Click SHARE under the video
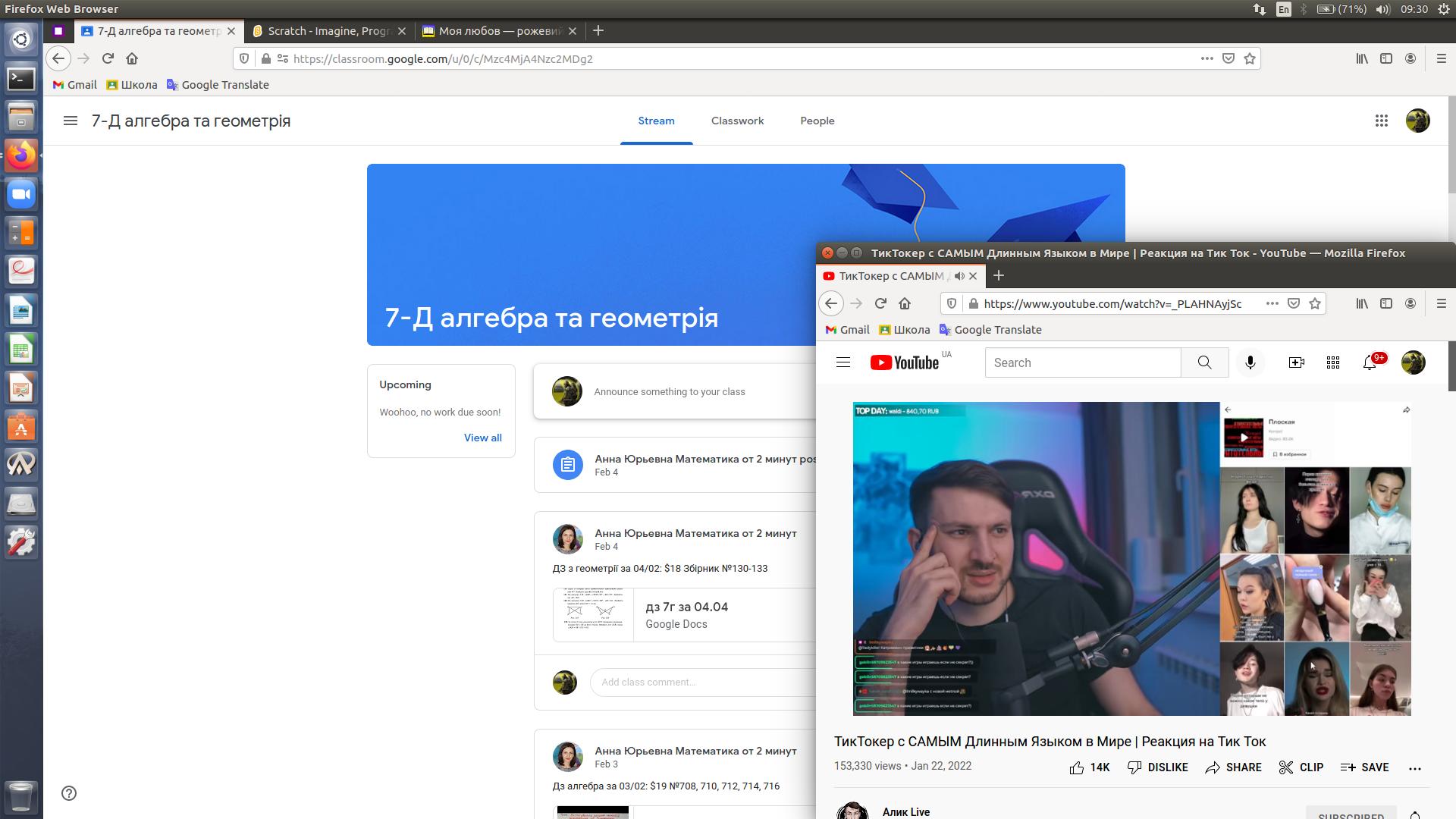This screenshot has width=1456, height=819. point(1234,767)
